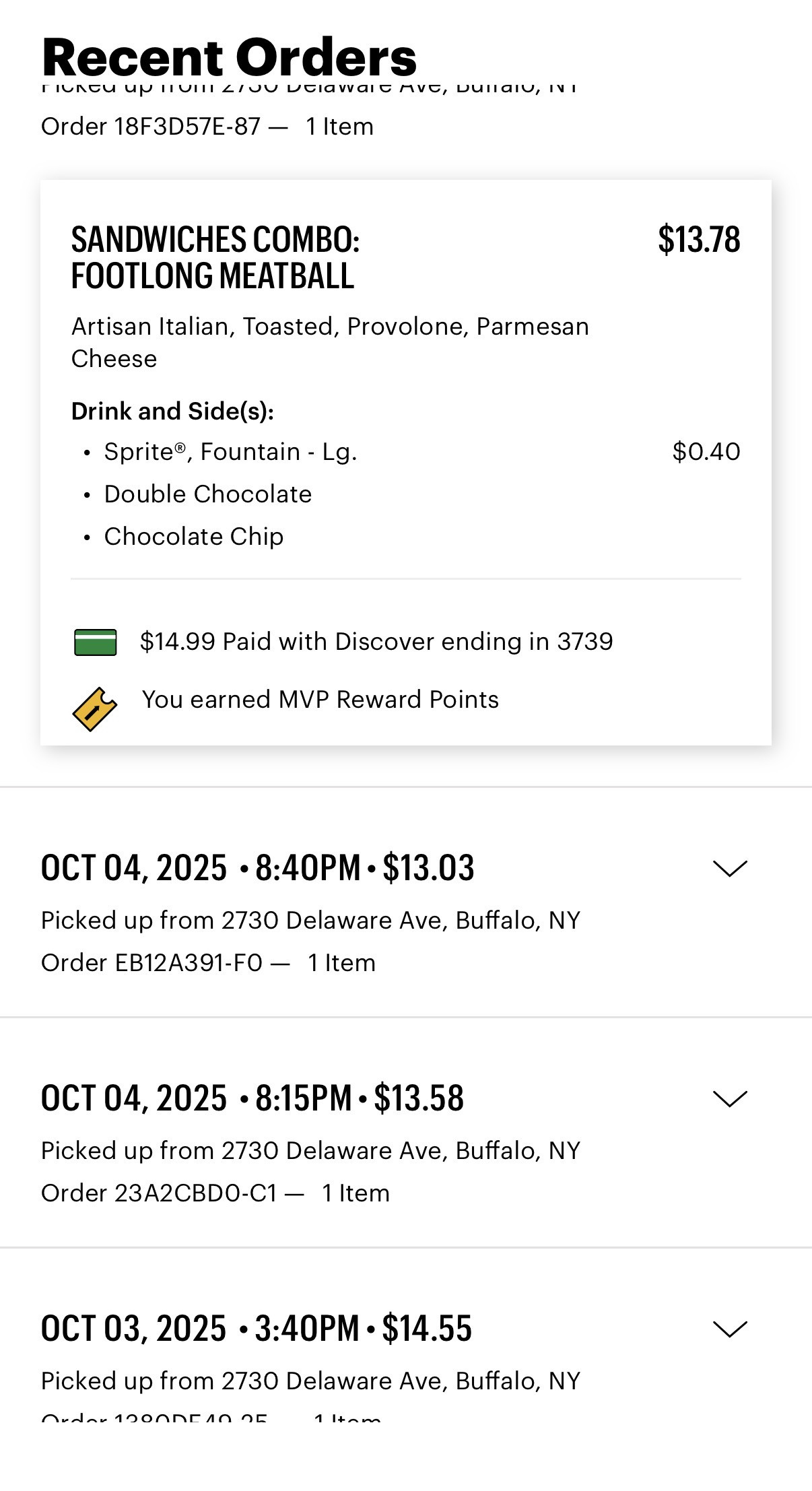This screenshot has height=1491, width=812.
Task: Select the OCT 03, 2025 3:40PM $14.55 order heading
Action: [256, 1328]
